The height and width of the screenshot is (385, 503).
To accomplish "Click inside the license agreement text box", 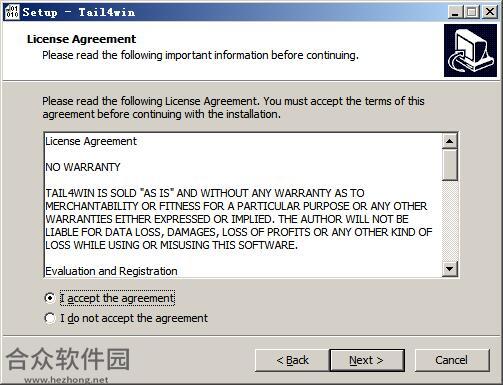I will [x=243, y=205].
